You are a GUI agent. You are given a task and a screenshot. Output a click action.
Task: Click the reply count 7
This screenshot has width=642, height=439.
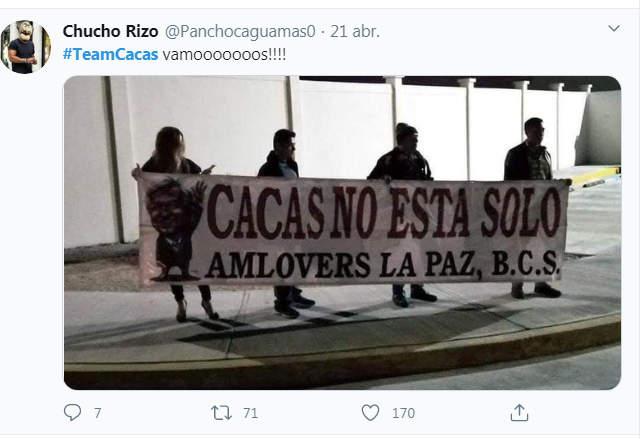(x=97, y=413)
